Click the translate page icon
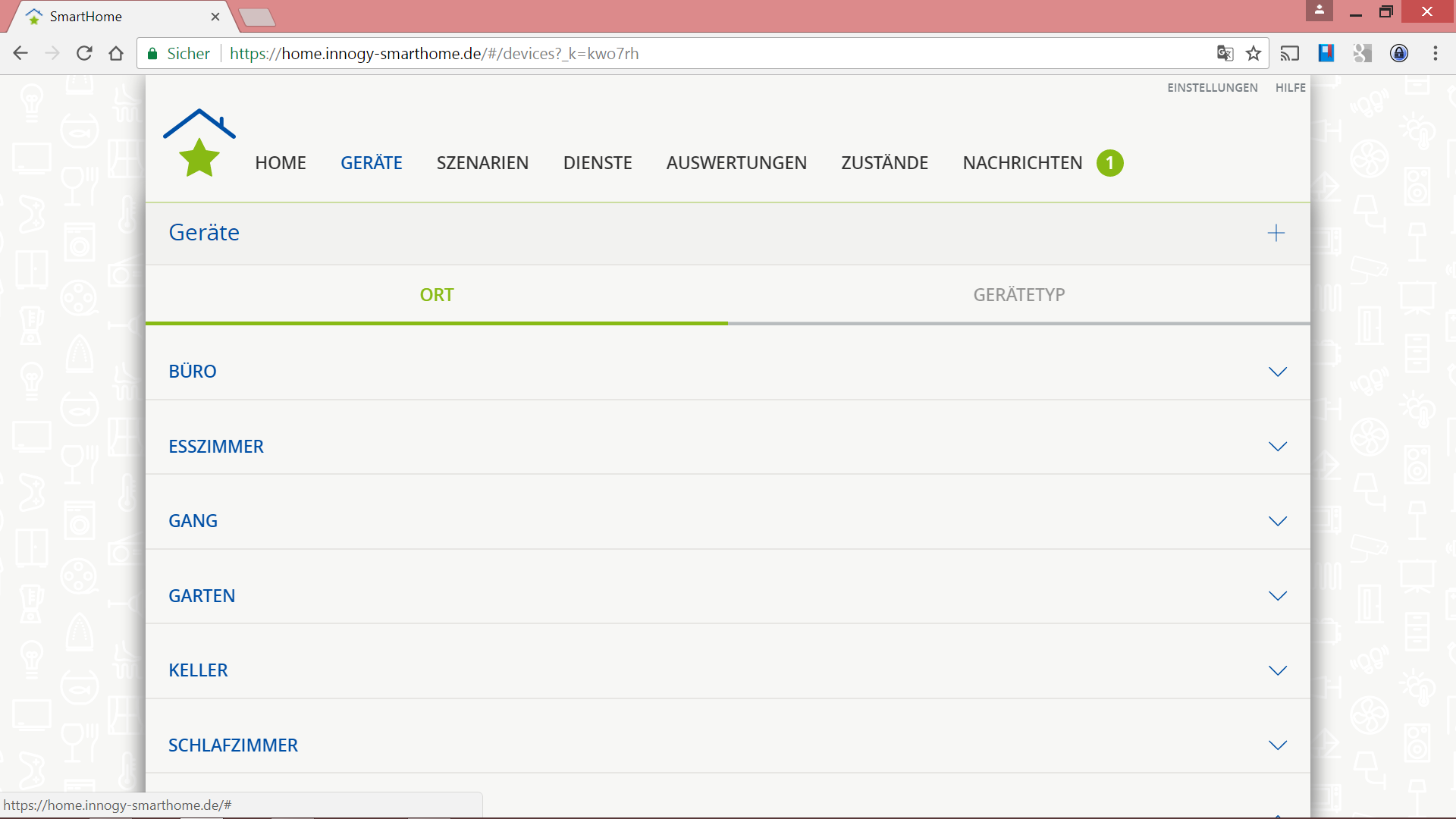The height and width of the screenshot is (819, 1456). pyautogui.click(x=1225, y=54)
